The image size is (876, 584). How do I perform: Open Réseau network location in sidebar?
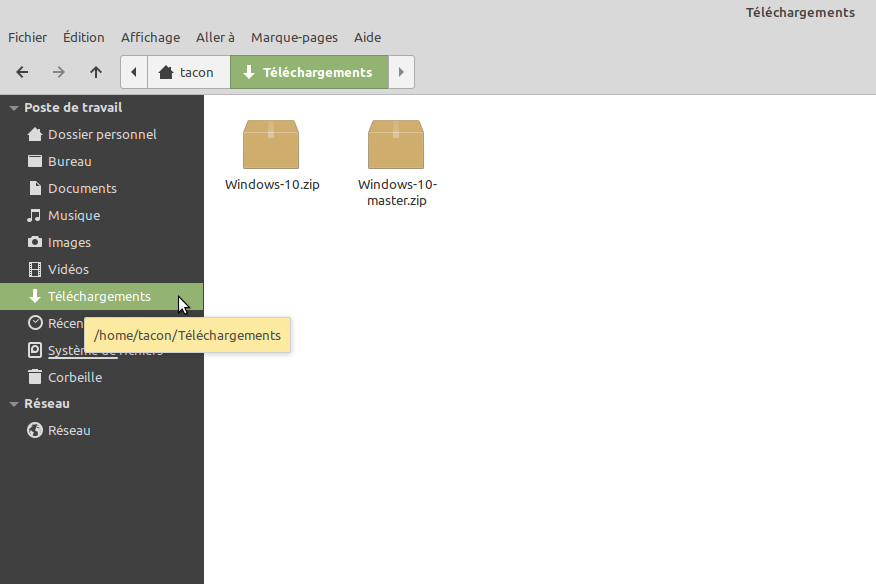[69, 431]
